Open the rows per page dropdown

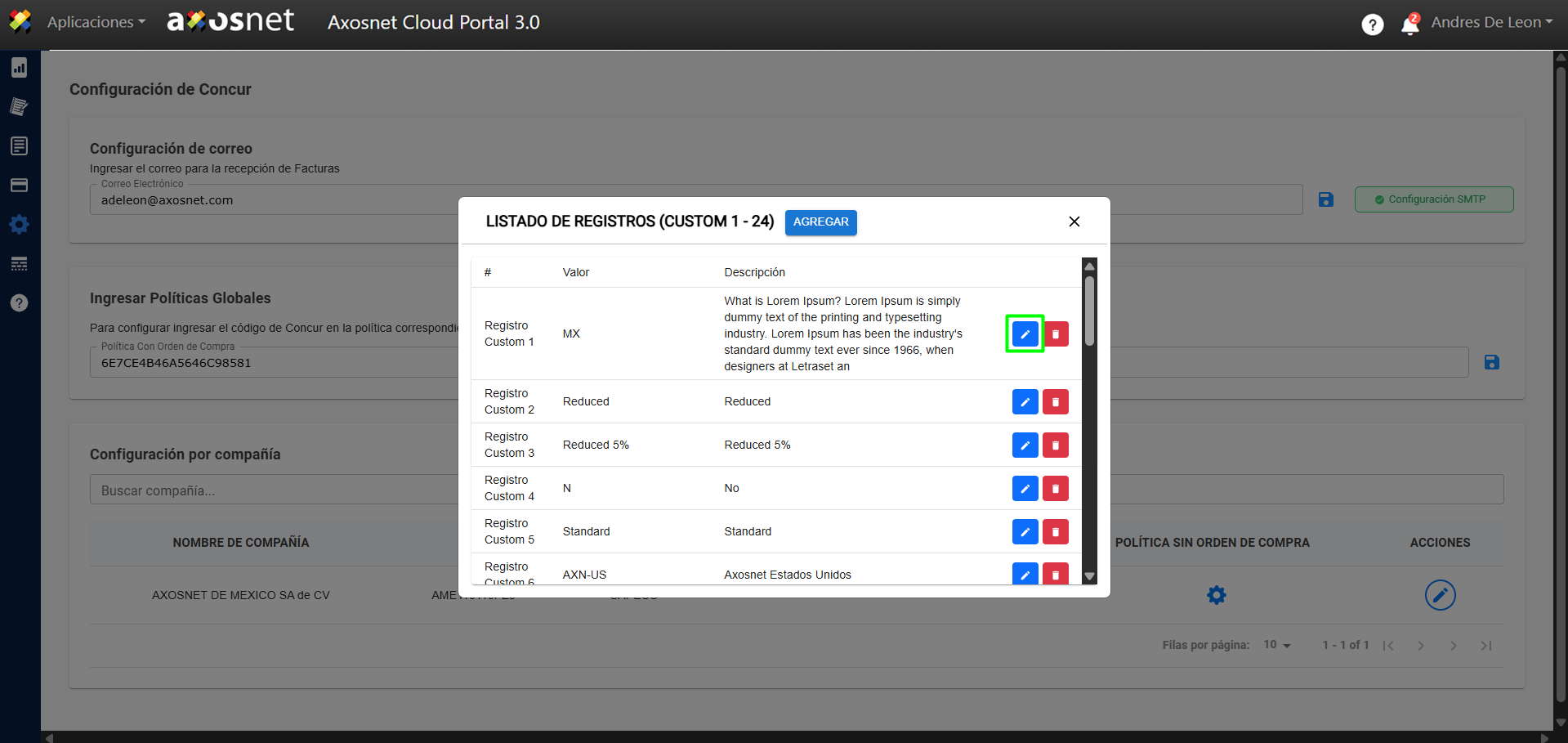[1277, 645]
